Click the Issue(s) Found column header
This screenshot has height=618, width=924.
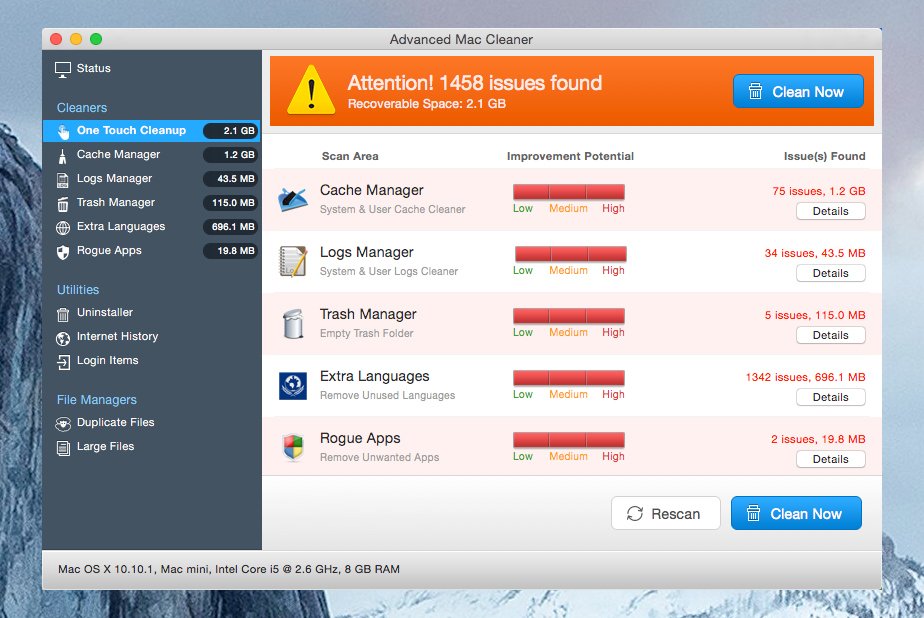(x=824, y=156)
